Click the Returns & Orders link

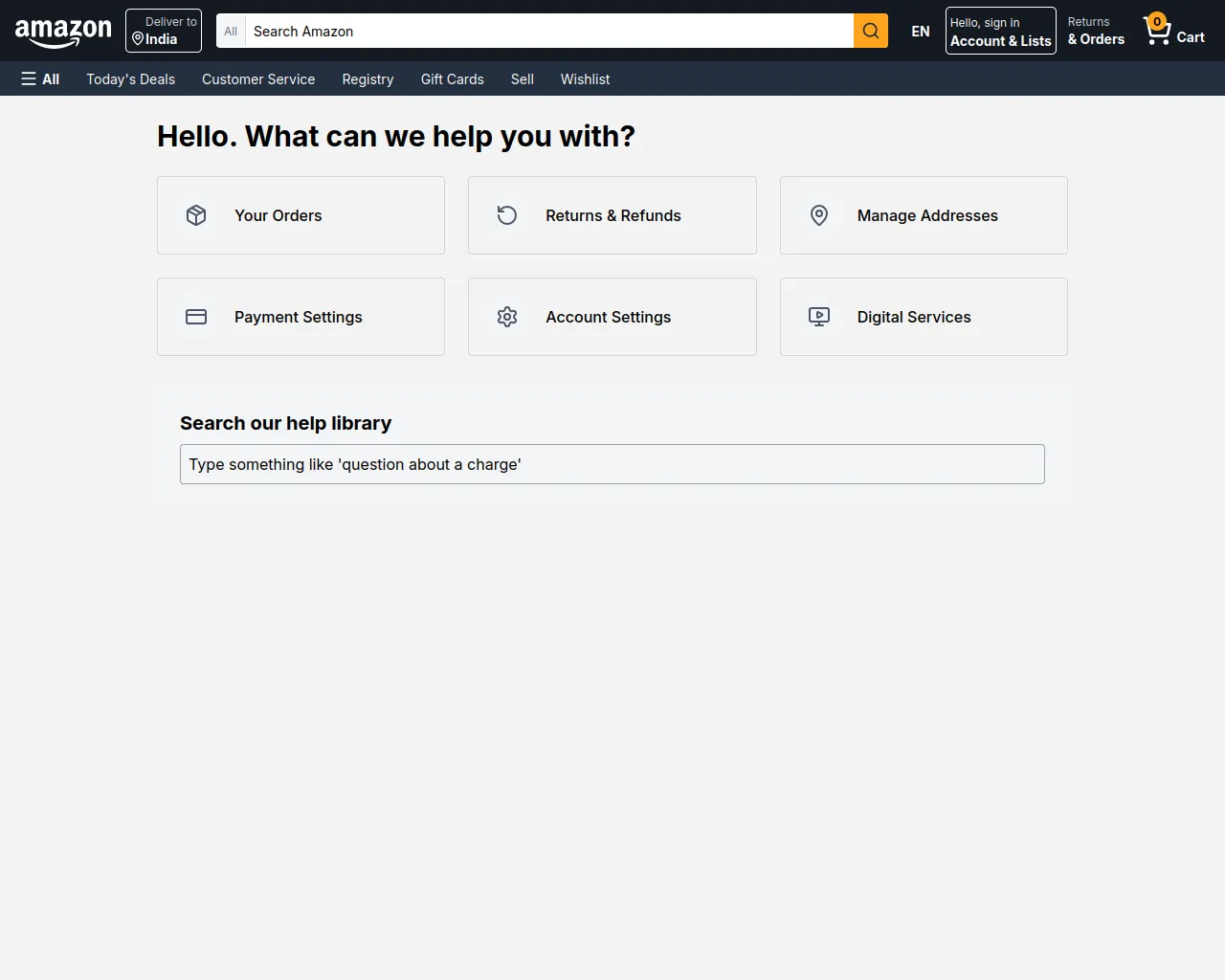[1096, 31]
